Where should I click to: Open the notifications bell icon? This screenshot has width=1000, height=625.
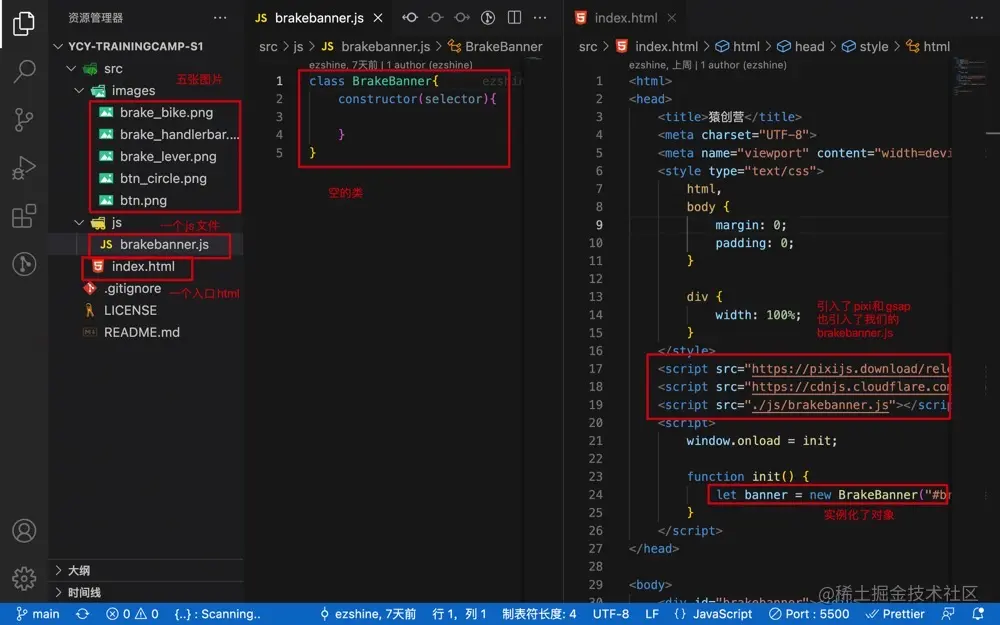pyautogui.click(x=978, y=614)
